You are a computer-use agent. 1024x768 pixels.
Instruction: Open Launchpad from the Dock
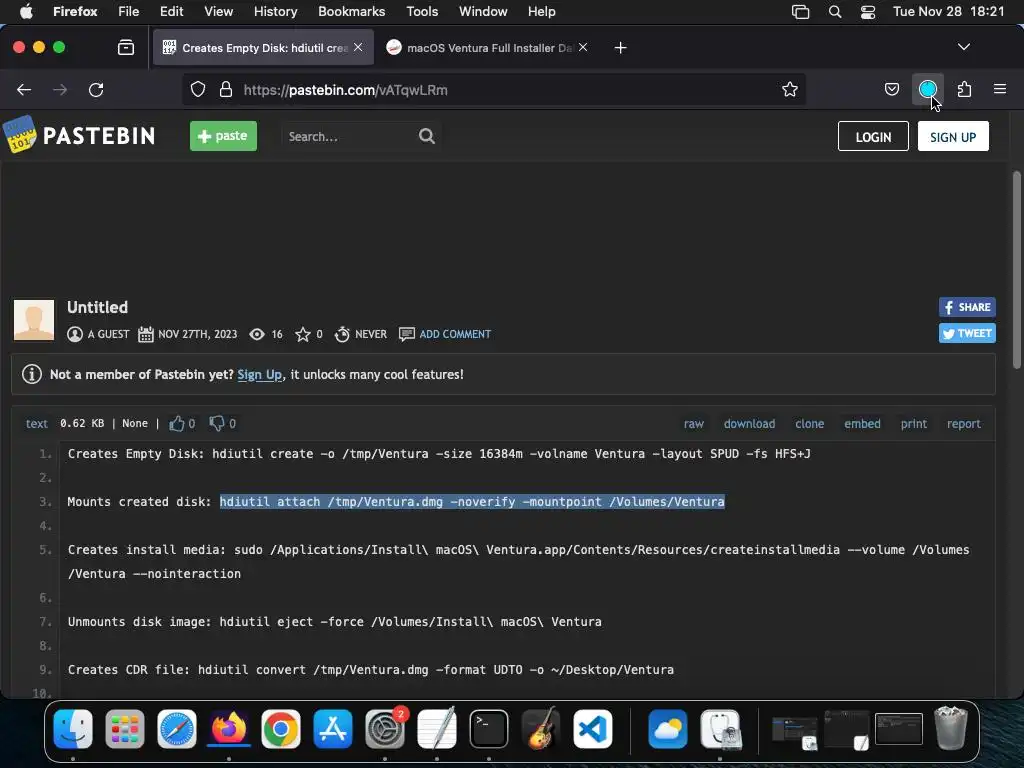[x=125, y=728]
